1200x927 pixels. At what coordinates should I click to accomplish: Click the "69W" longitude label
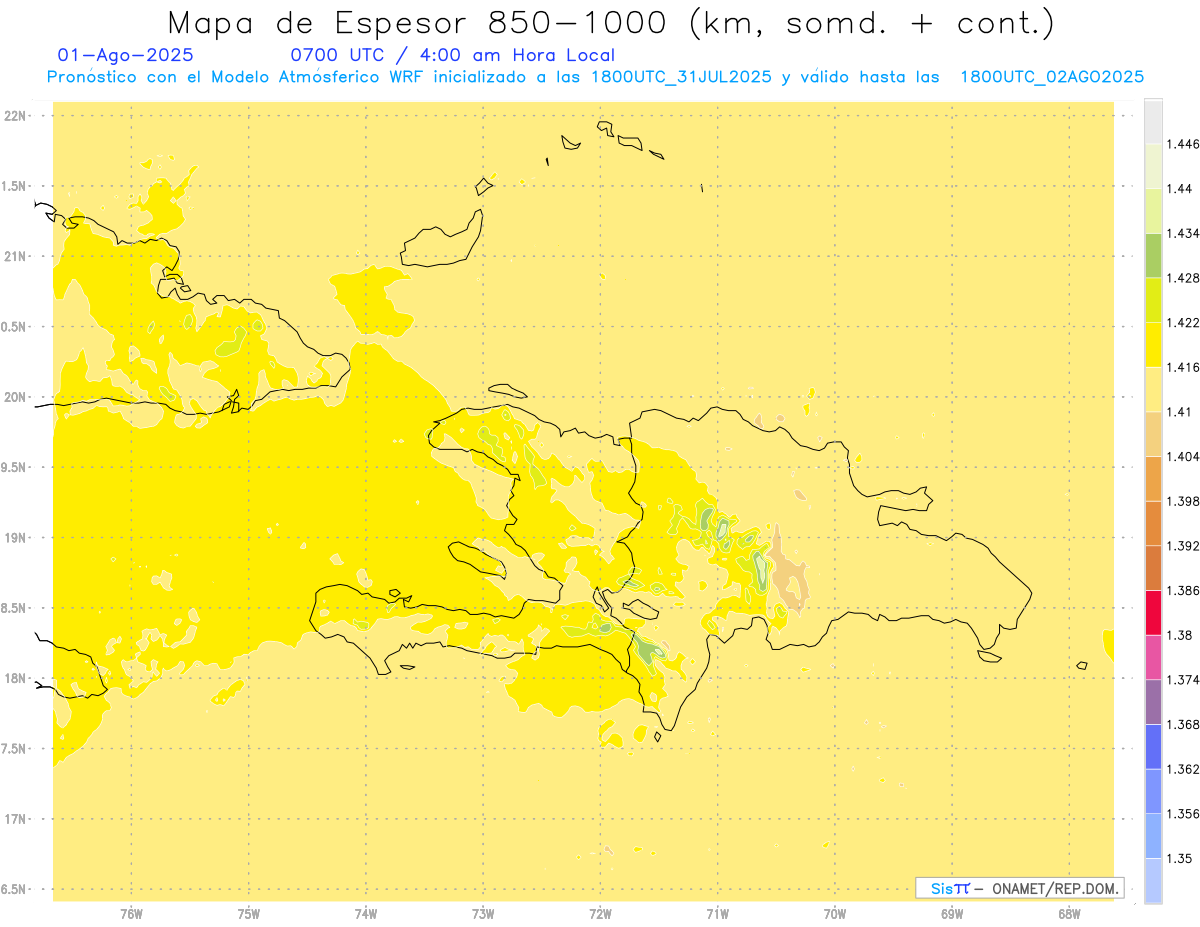tap(952, 915)
